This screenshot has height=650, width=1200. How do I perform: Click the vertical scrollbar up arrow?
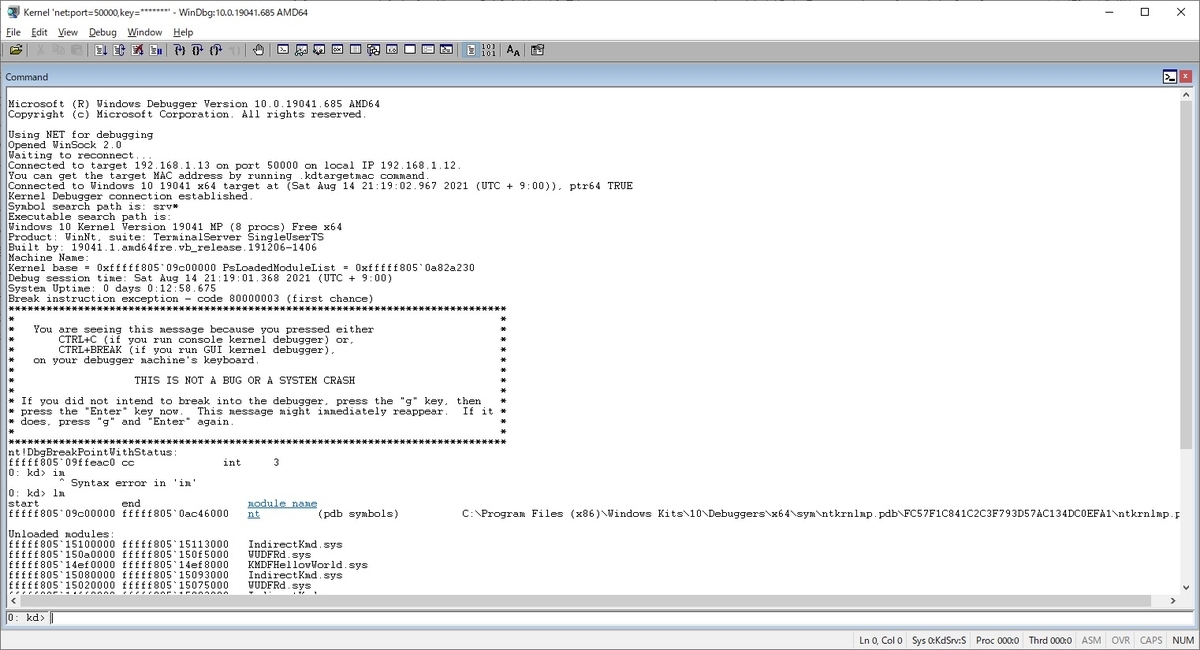pos(1184,94)
